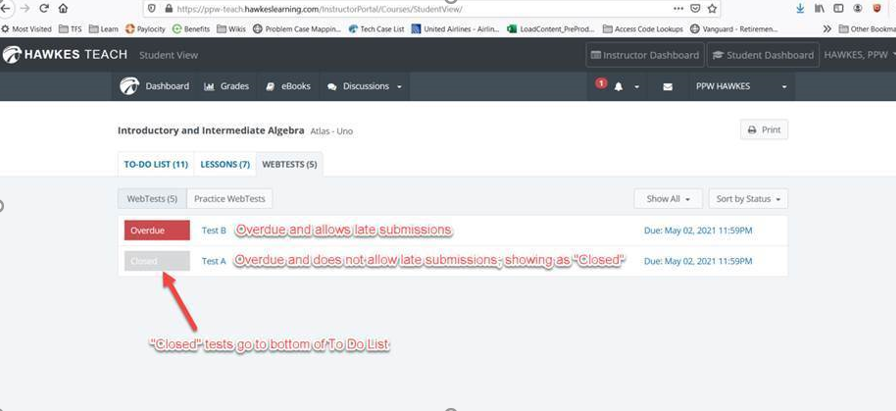Open the Access Code Lookups folder
Image resolution: width=896 pixels, height=411 pixels.
click(x=643, y=29)
